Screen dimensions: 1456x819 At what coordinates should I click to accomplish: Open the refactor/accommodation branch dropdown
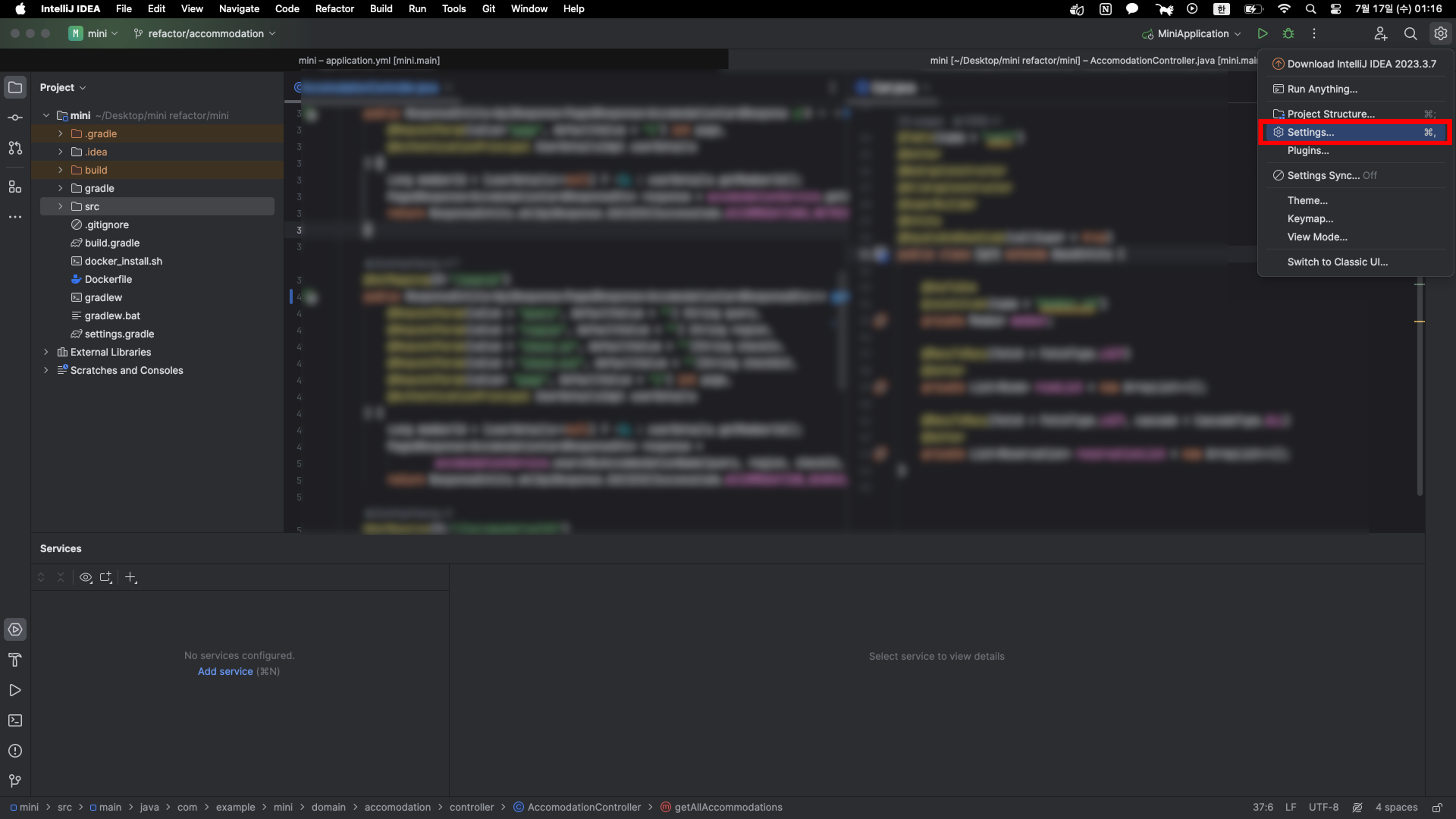205,34
